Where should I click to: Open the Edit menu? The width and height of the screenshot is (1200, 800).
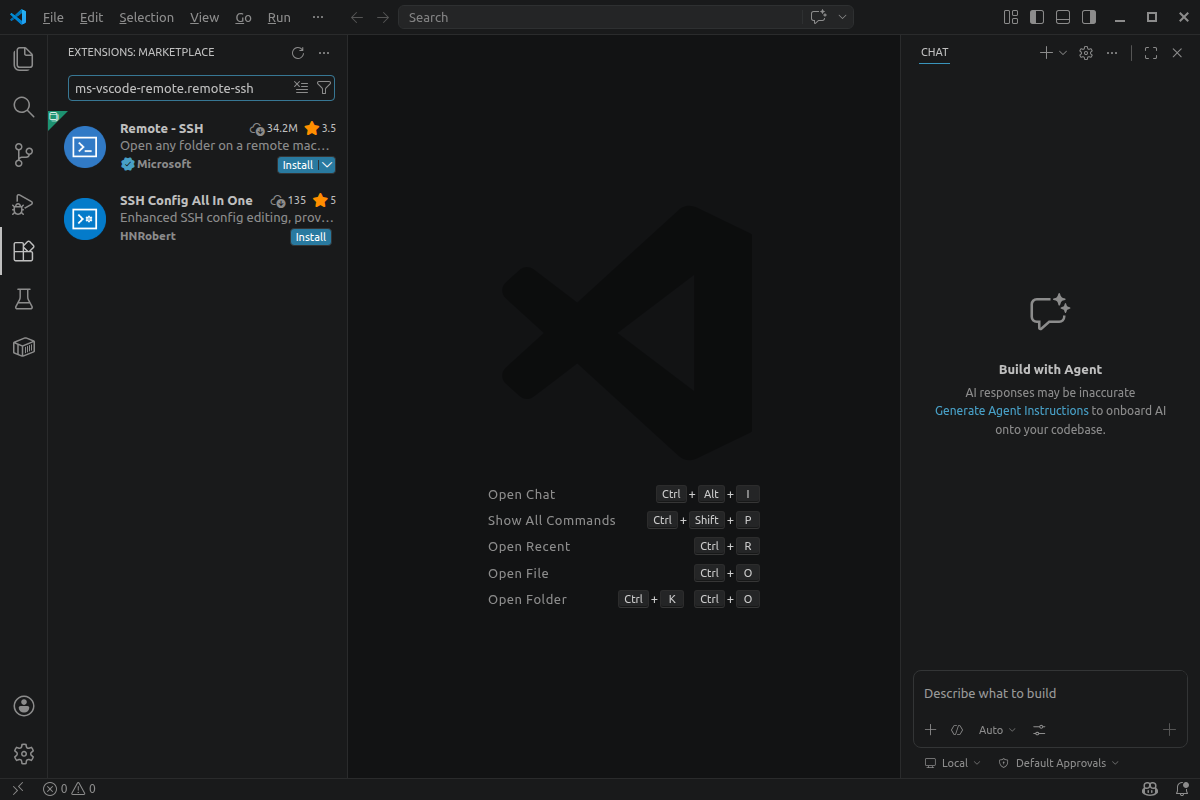[x=91, y=17]
